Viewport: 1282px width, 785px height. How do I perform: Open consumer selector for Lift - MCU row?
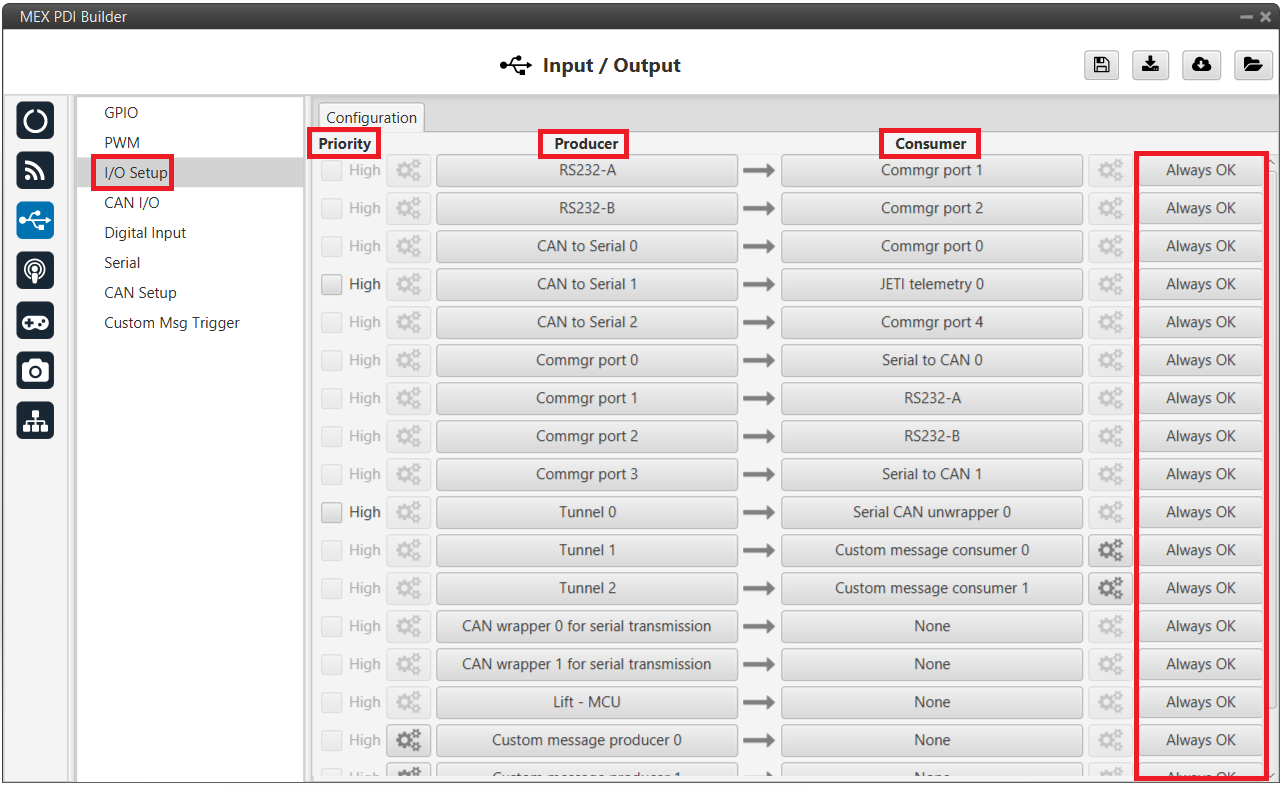tap(931, 702)
